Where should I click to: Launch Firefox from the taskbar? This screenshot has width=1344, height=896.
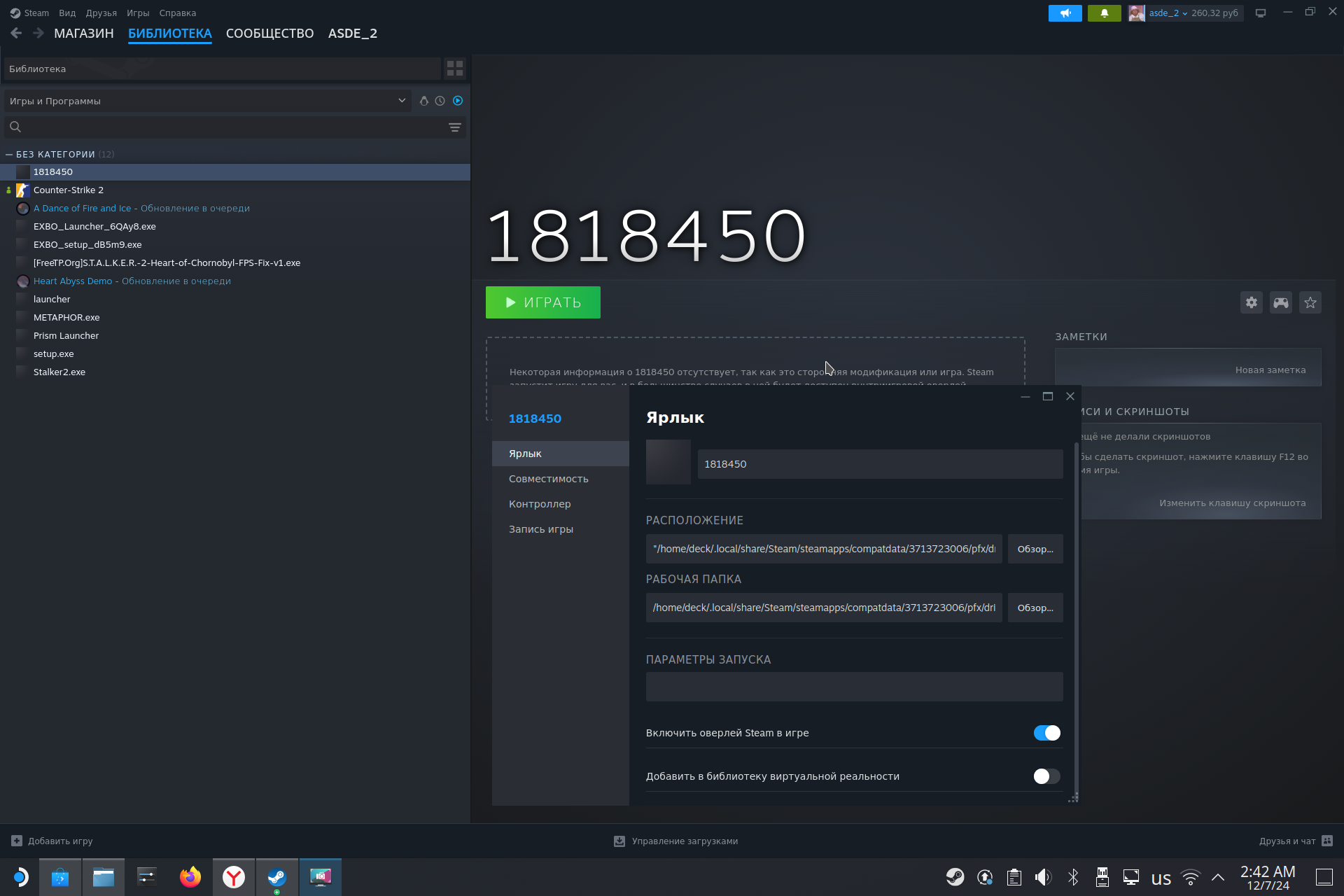pos(190,877)
